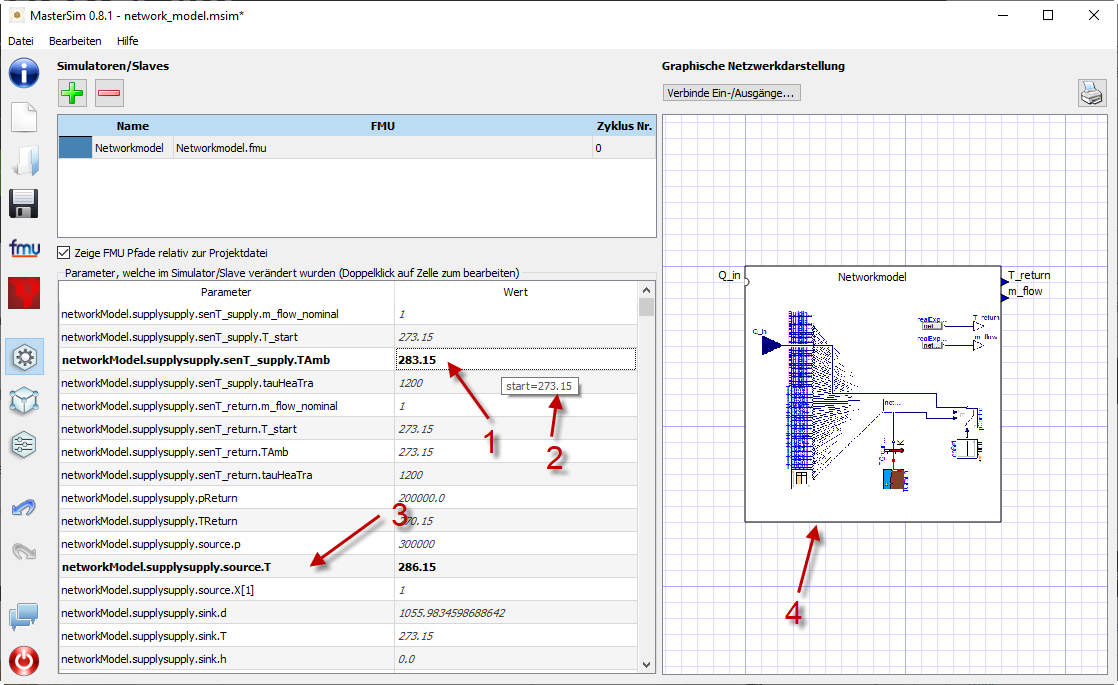Click cycle number cell '0'
This screenshot has height=685, width=1118.
pyautogui.click(x=624, y=148)
